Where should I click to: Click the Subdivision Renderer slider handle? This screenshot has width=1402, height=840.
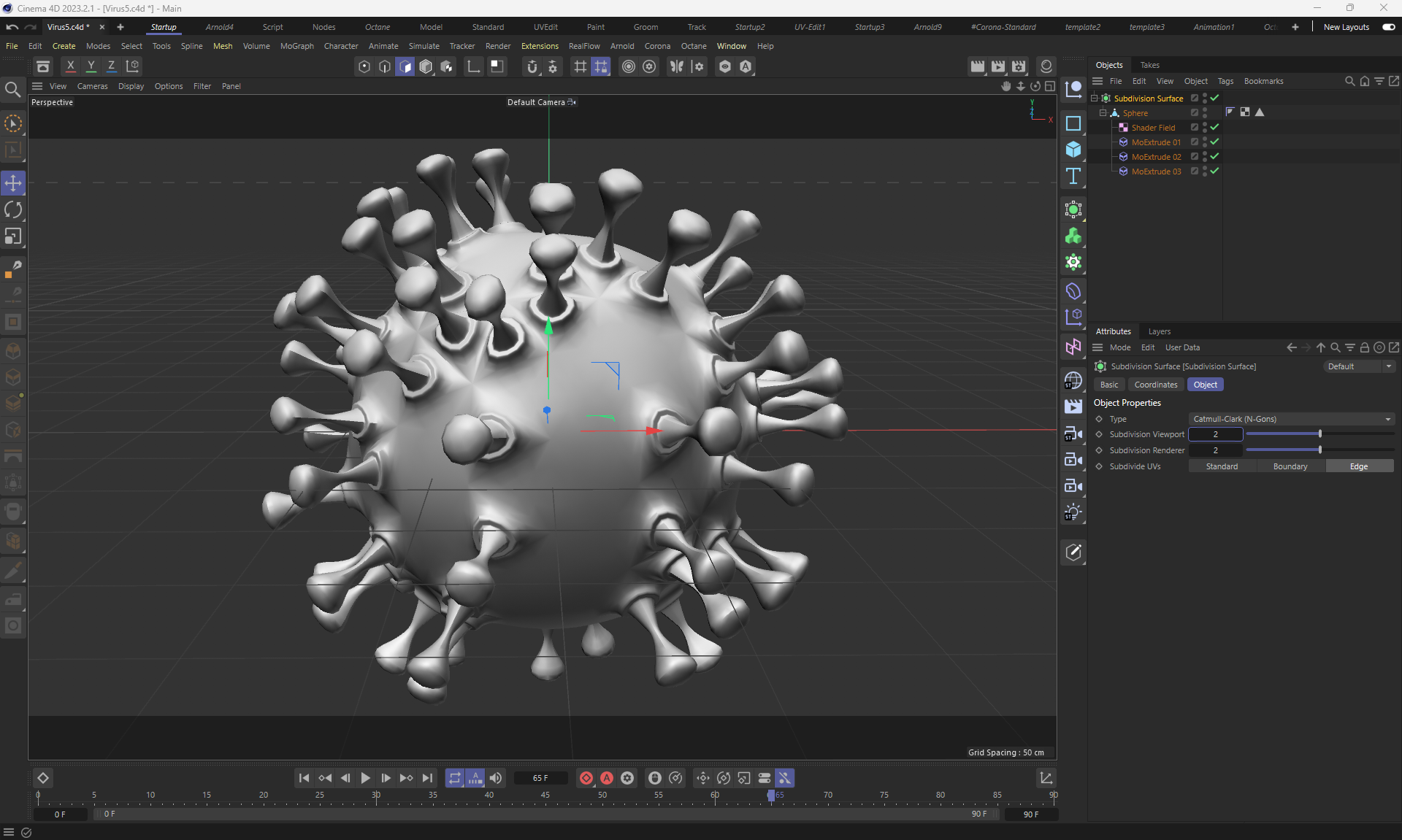[x=1320, y=450]
